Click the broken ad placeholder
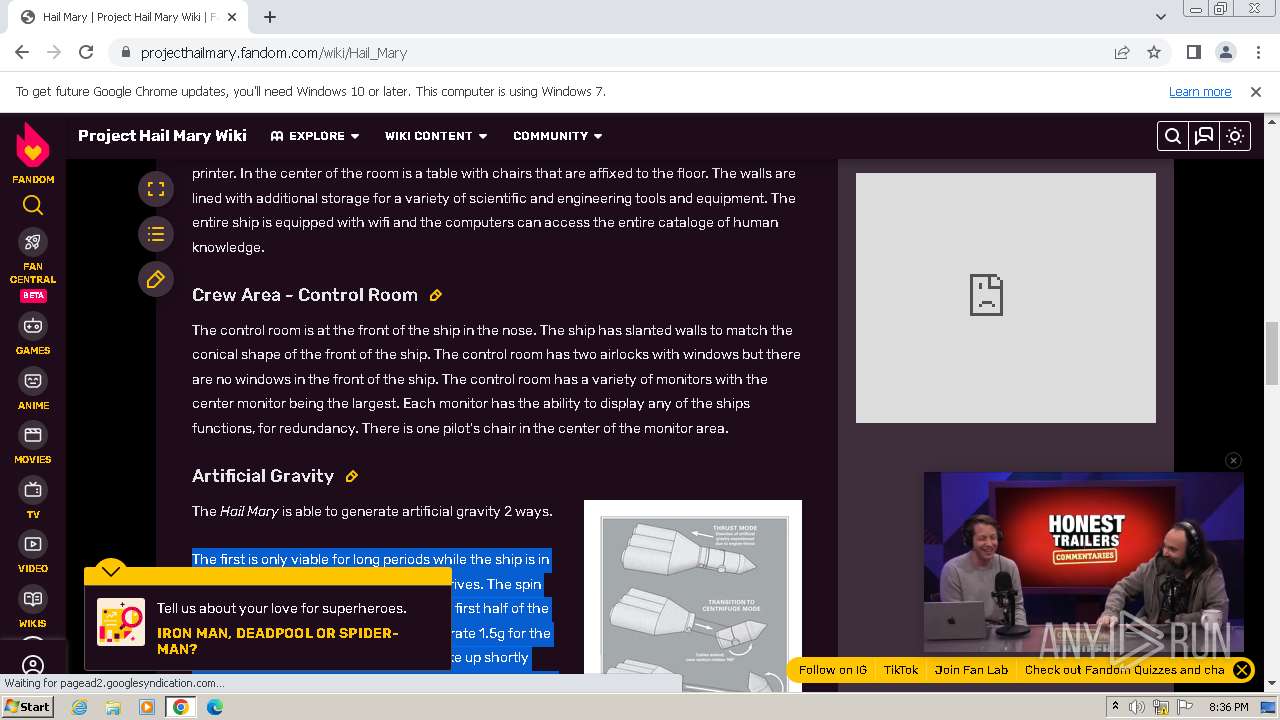The width and height of the screenshot is (1280, 720). [x=1006, y=298]
